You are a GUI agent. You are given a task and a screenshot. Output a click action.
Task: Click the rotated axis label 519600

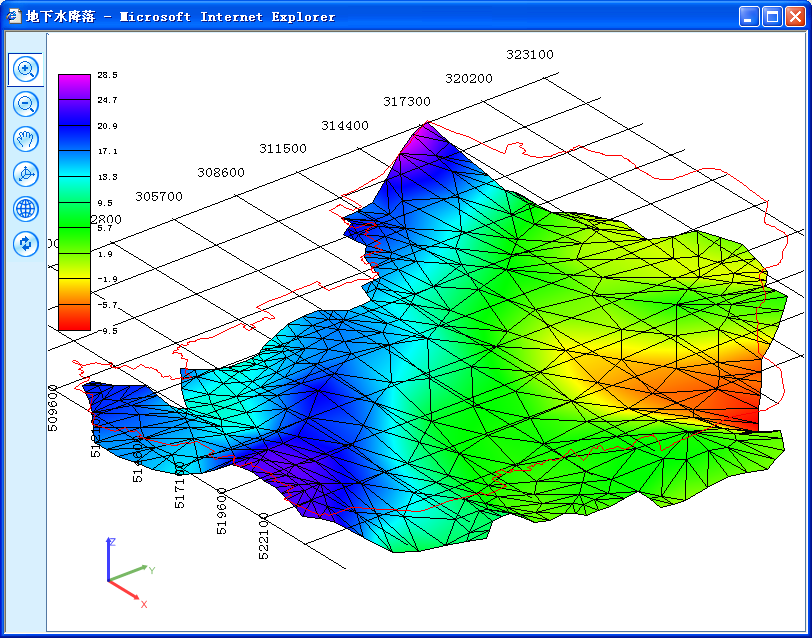pyautogui.click(x=222, y=511)
